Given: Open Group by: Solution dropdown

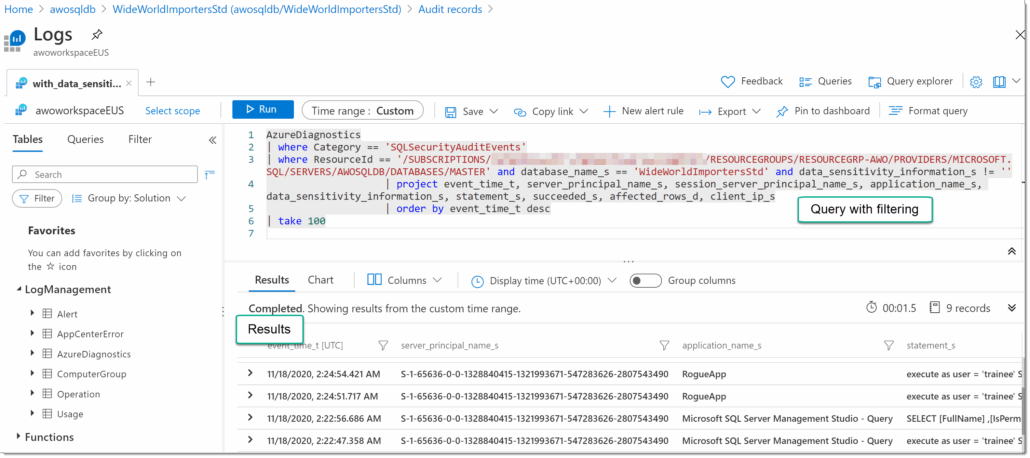Looking at the screenshot, I should pyautogui.click(x=128, y=198).
